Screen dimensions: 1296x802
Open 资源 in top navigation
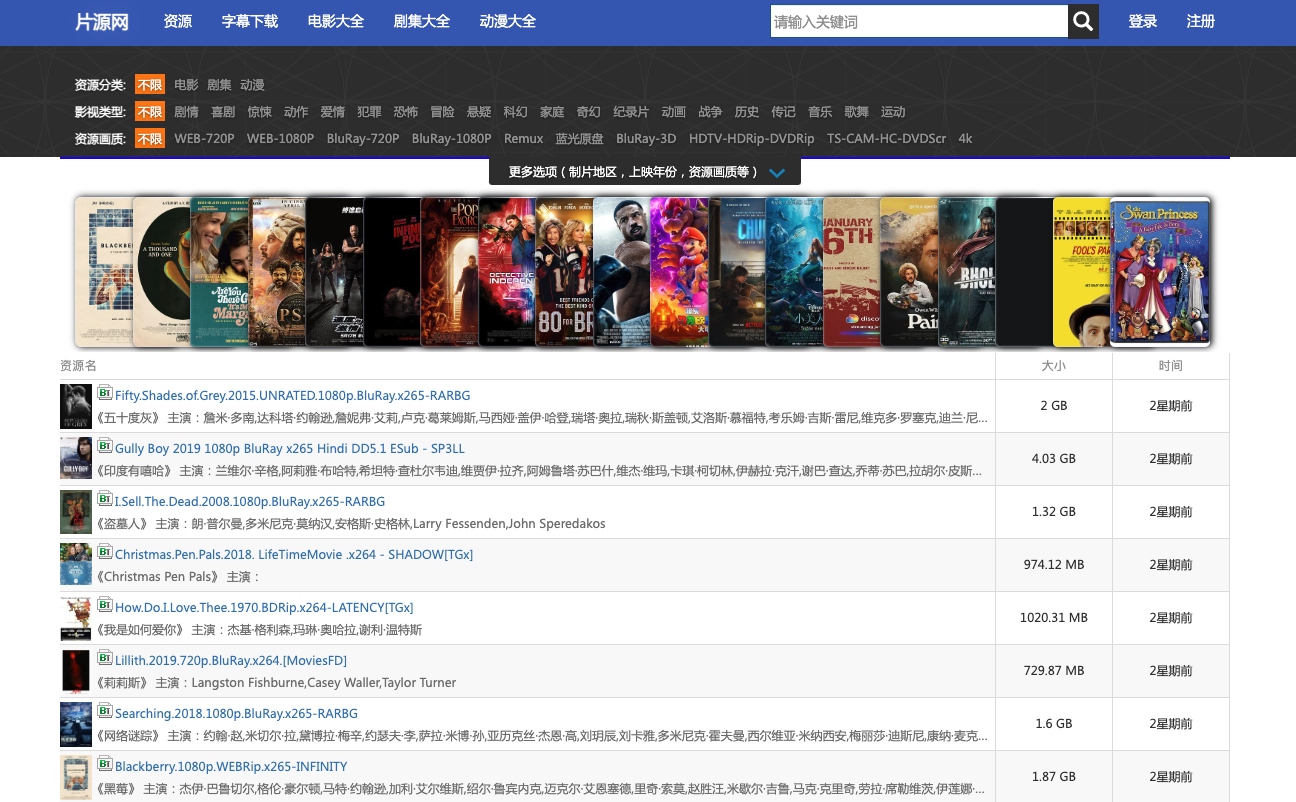(178, 21)
